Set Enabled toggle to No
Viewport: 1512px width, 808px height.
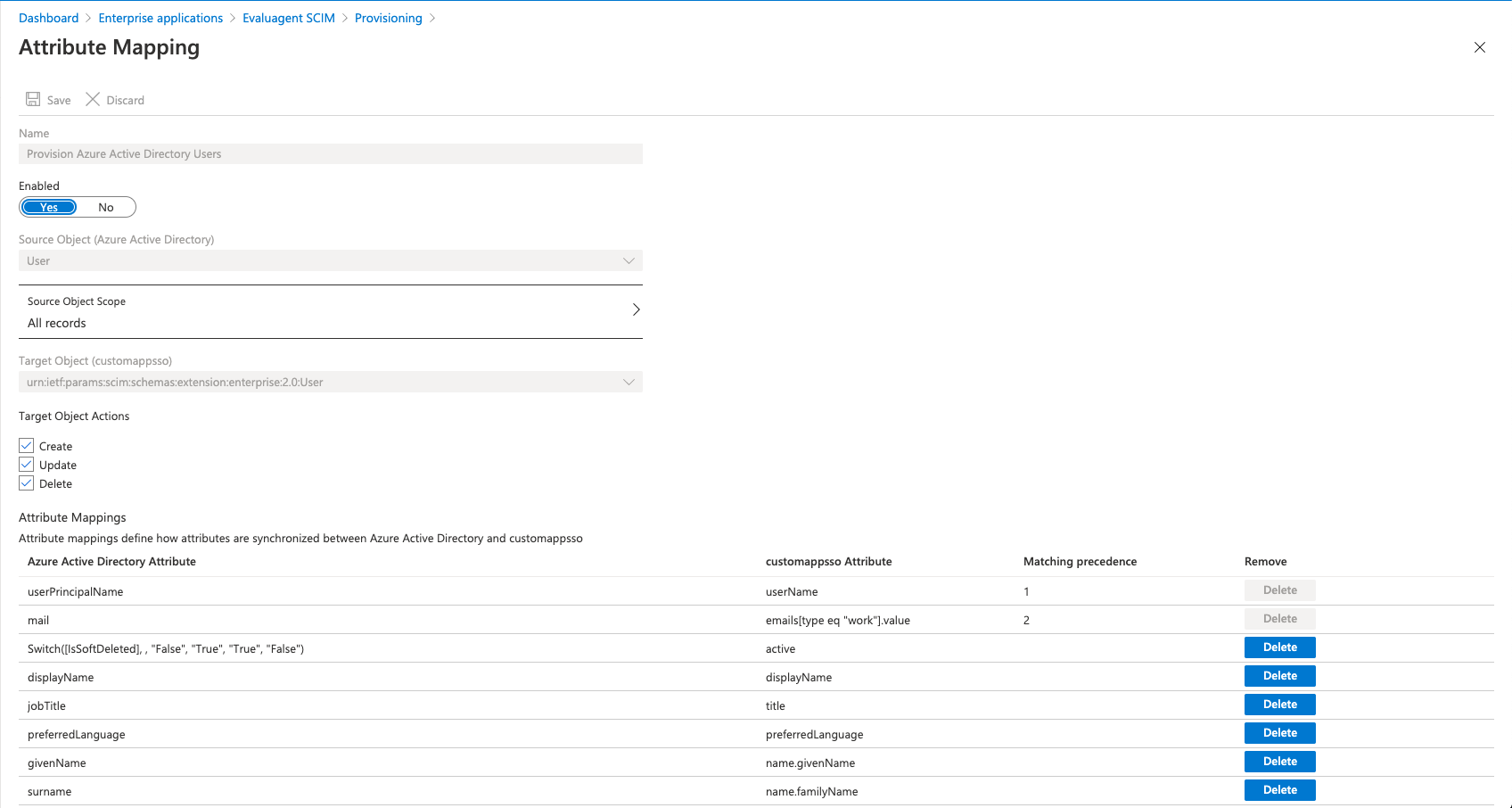106,207
